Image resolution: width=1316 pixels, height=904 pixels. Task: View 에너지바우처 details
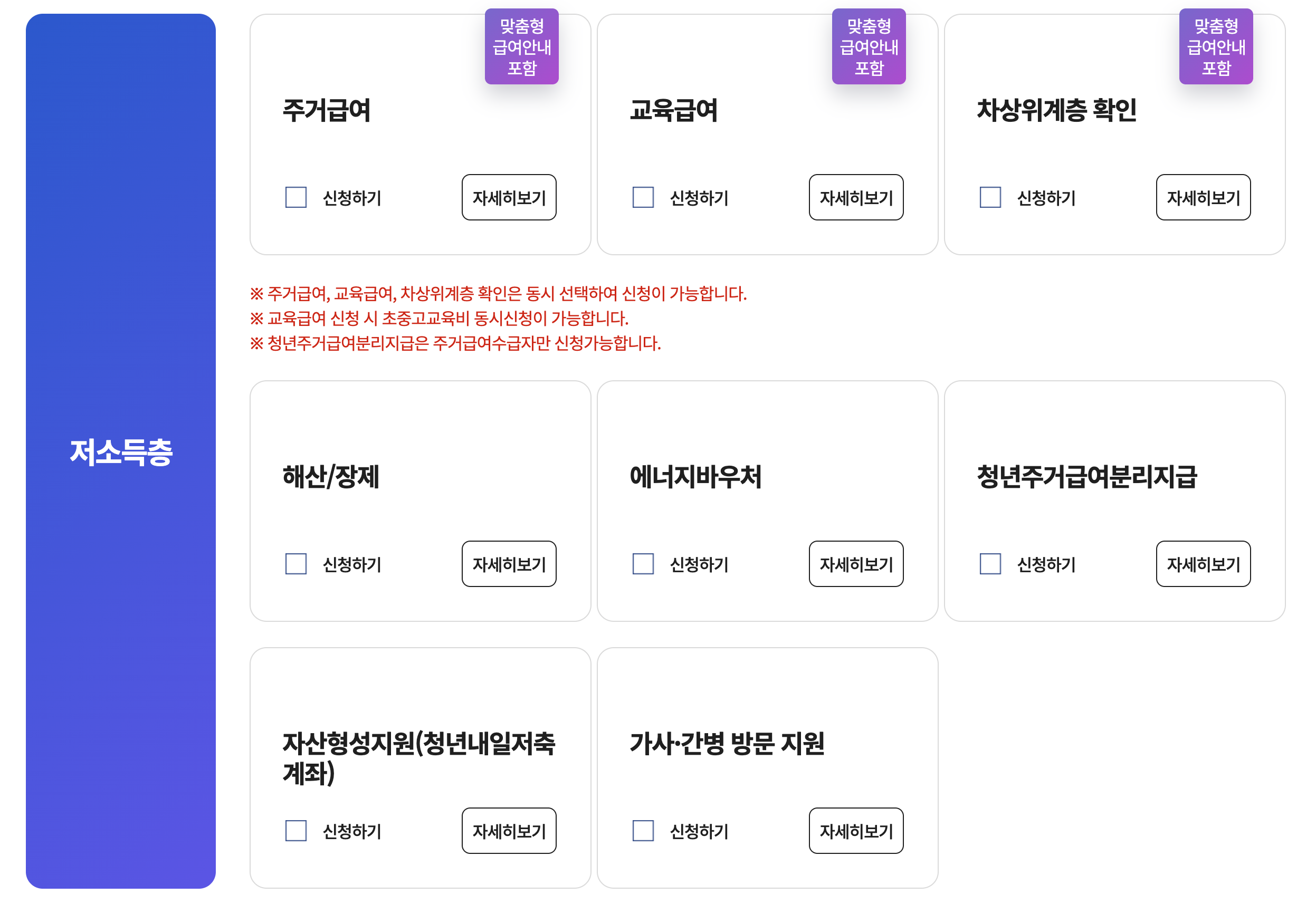pos(855,564)
